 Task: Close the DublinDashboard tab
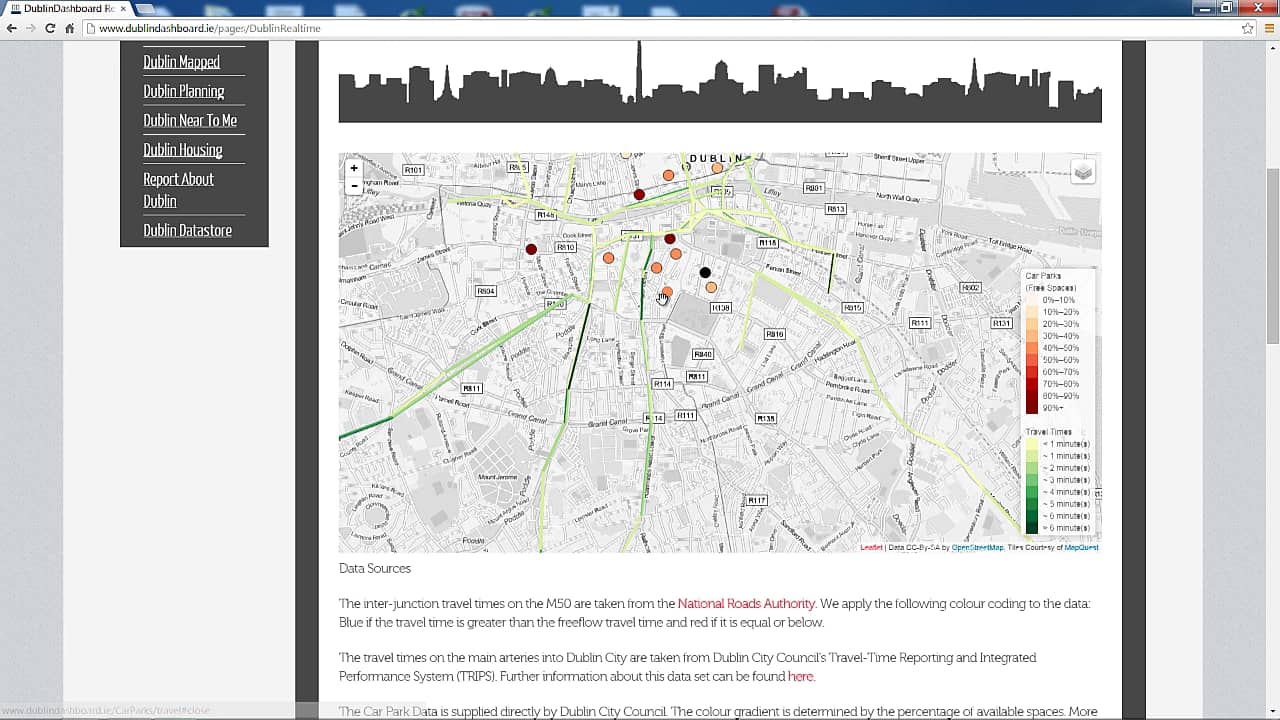[x=123, y=8]
